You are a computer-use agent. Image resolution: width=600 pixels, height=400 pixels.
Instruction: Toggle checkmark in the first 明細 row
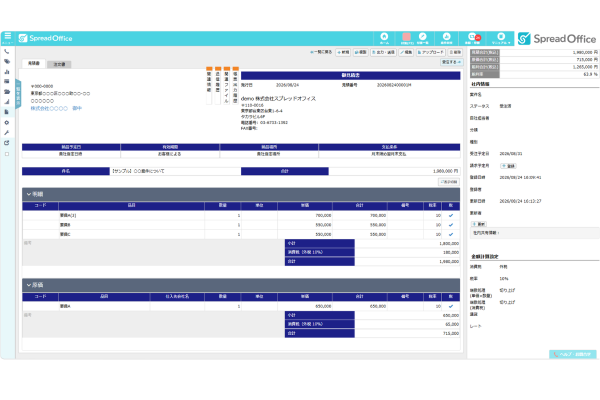pos(451,216)
